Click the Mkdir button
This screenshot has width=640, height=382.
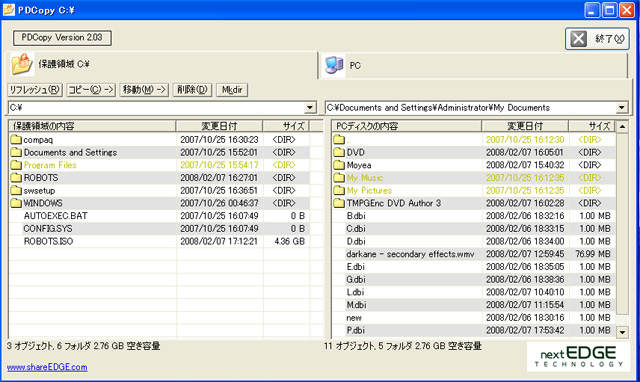click(x=232, y=90)
